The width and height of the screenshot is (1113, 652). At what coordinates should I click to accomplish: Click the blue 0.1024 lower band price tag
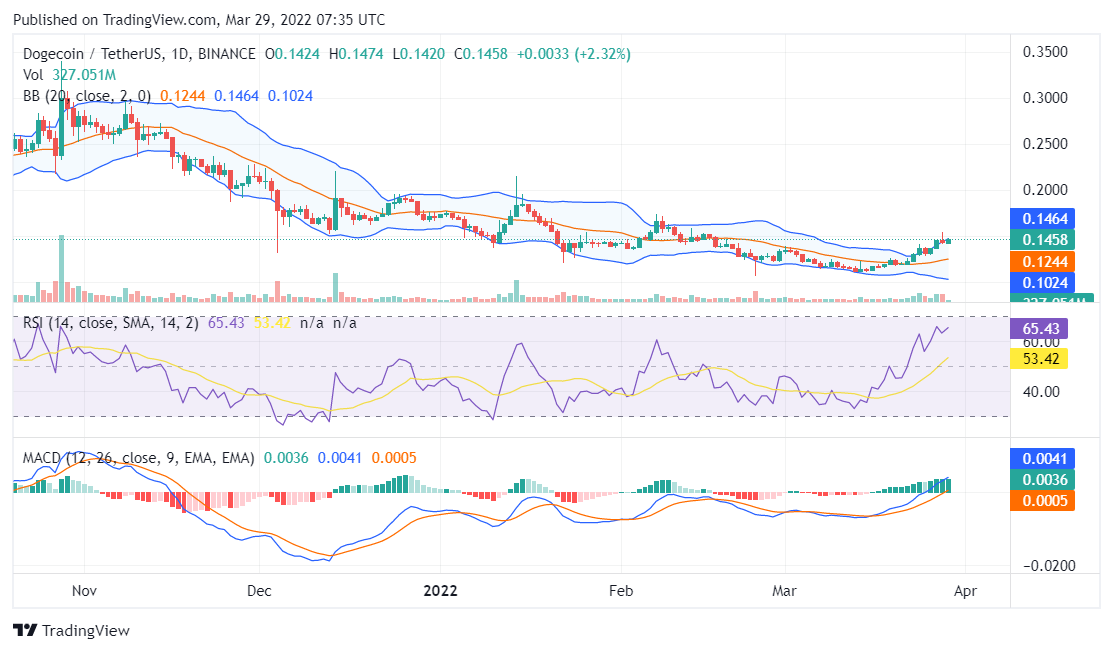coord(1044,283)
